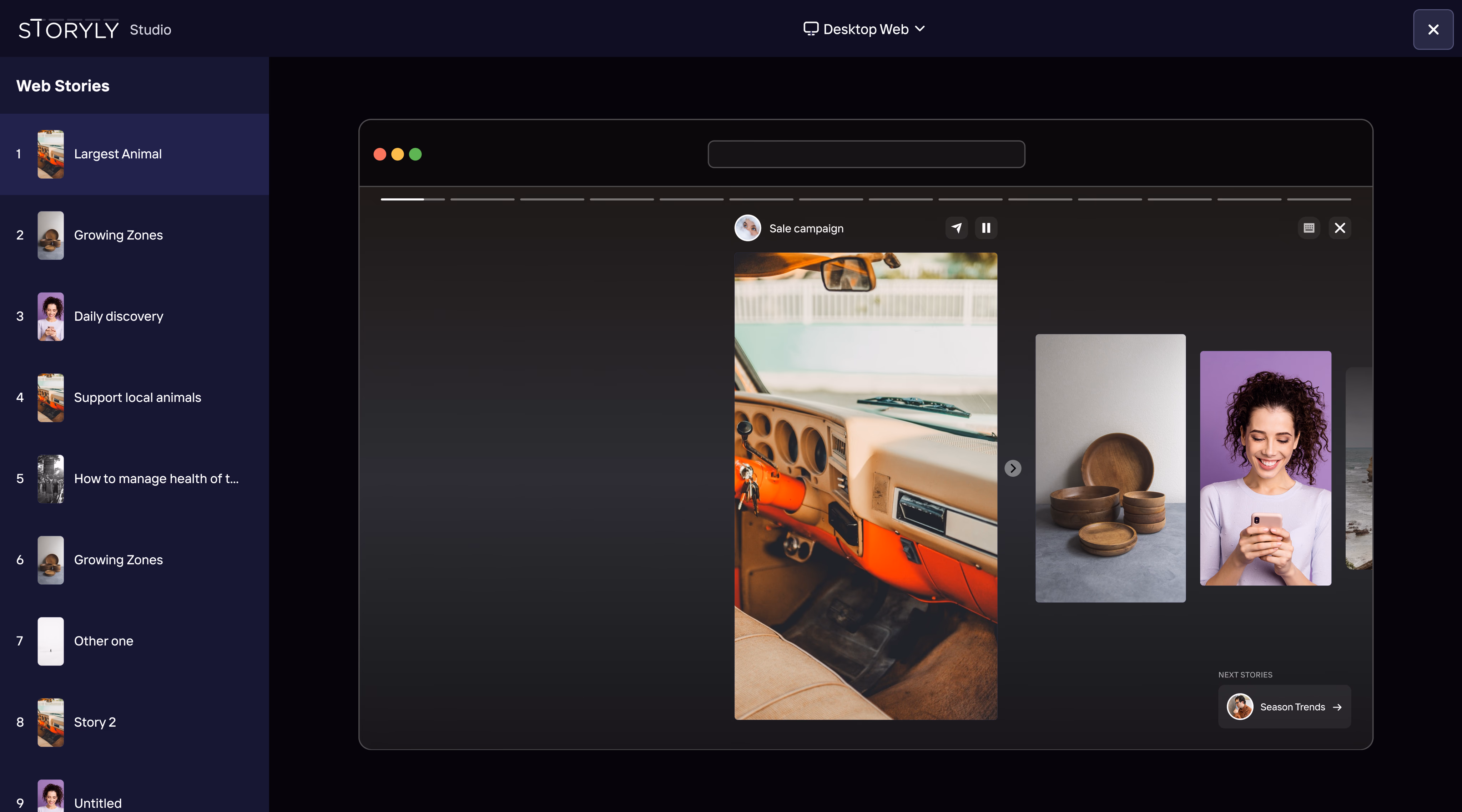Open Support local animals story
The image size is (1462, 812).
[135, 398]
